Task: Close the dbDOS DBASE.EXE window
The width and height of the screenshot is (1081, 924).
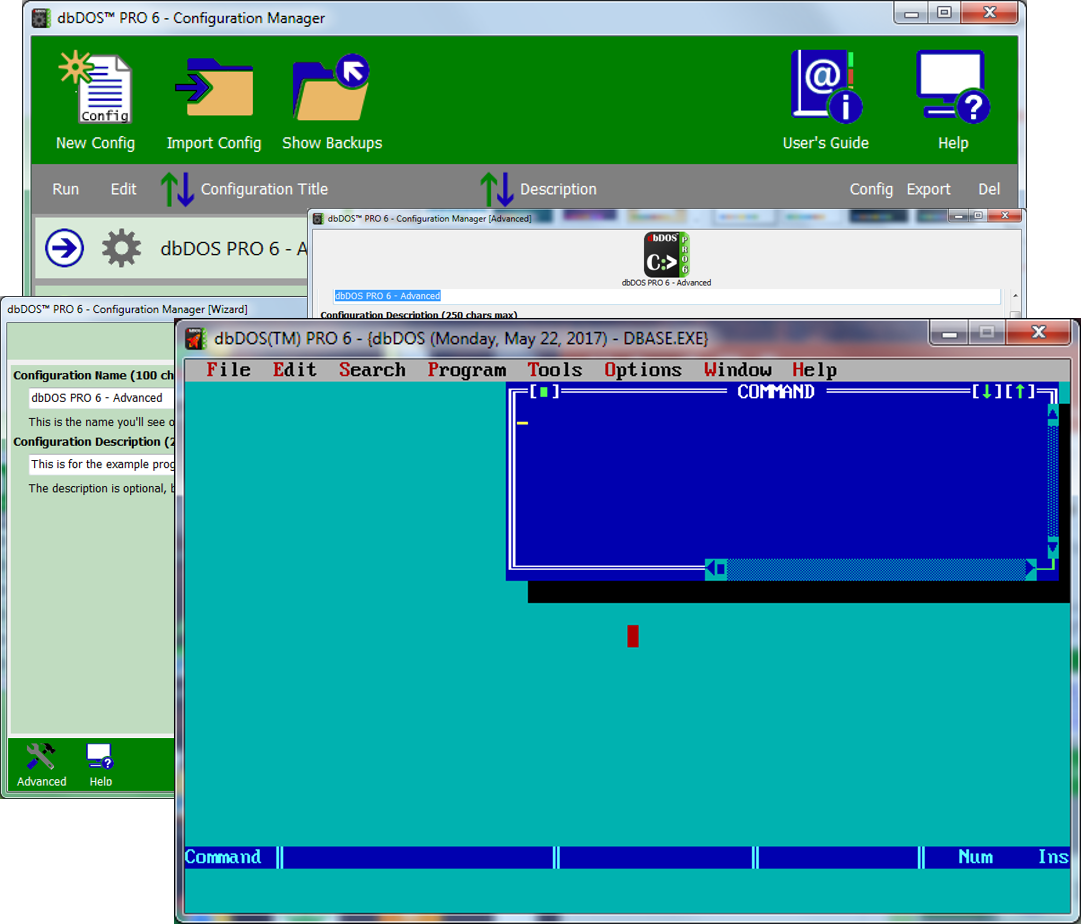Action: (1038, 332)
